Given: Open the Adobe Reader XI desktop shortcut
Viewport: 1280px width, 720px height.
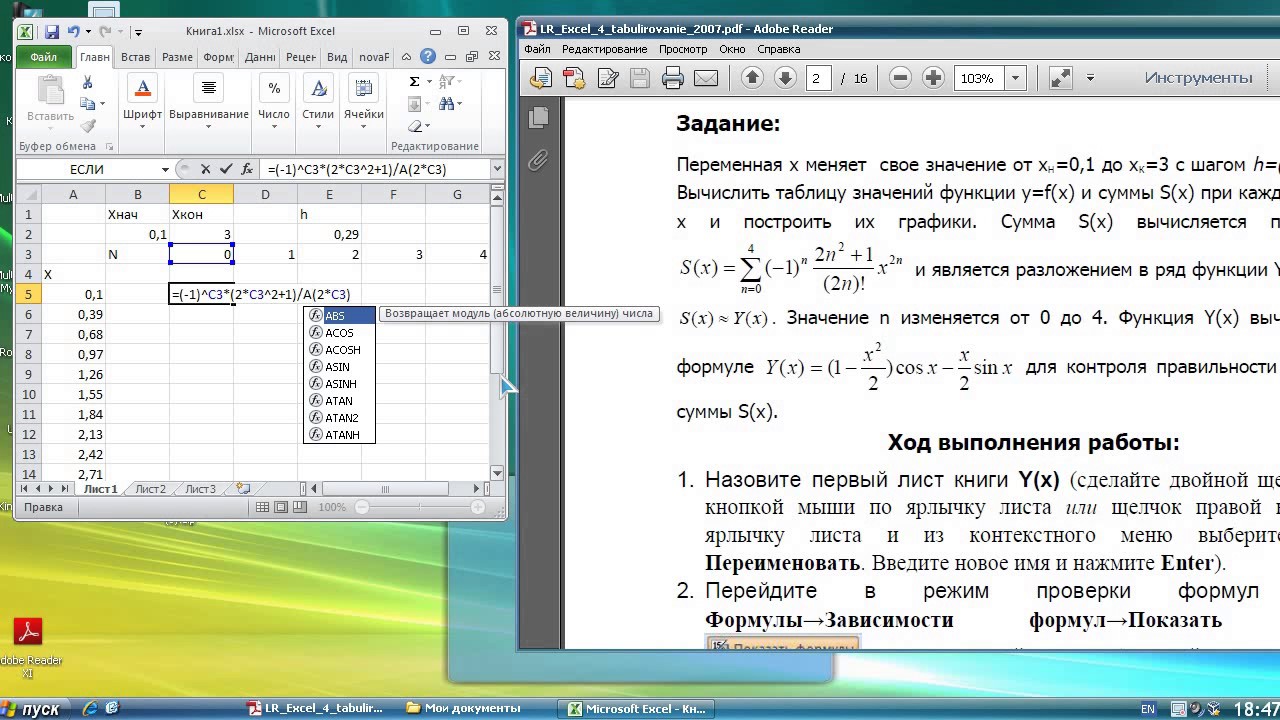Looking at the screenshot, I should click(x=26, y=648).
